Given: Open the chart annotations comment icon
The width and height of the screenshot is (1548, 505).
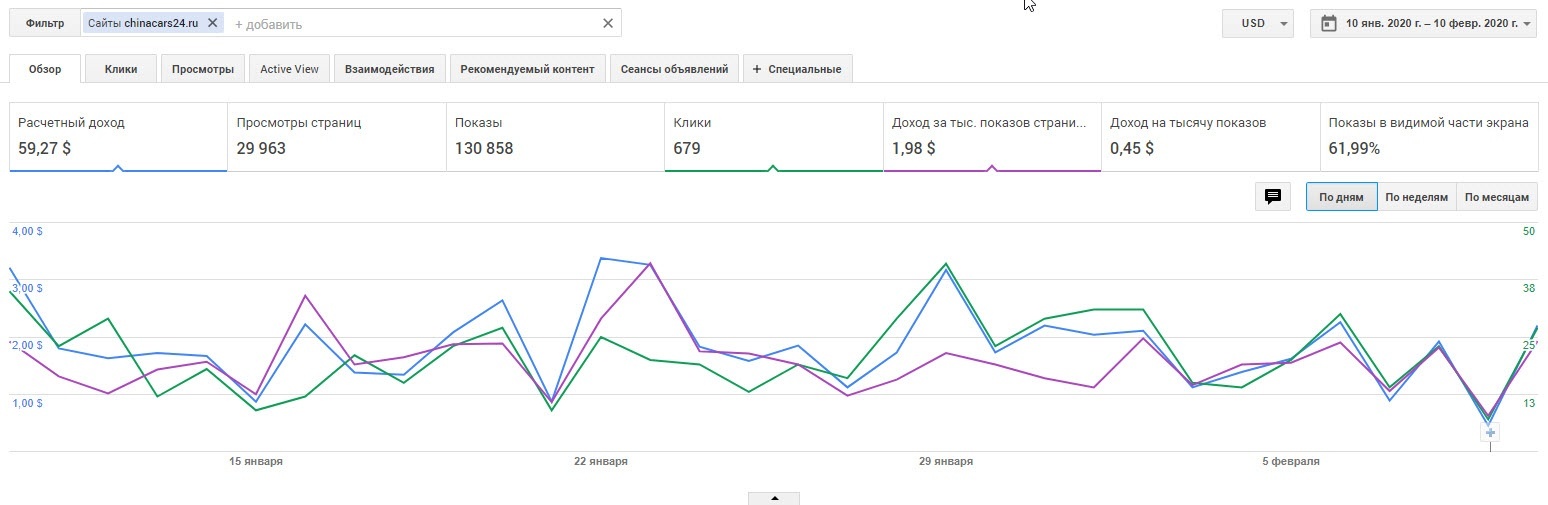Looking at the screenshot, I should click(1273, 197).
